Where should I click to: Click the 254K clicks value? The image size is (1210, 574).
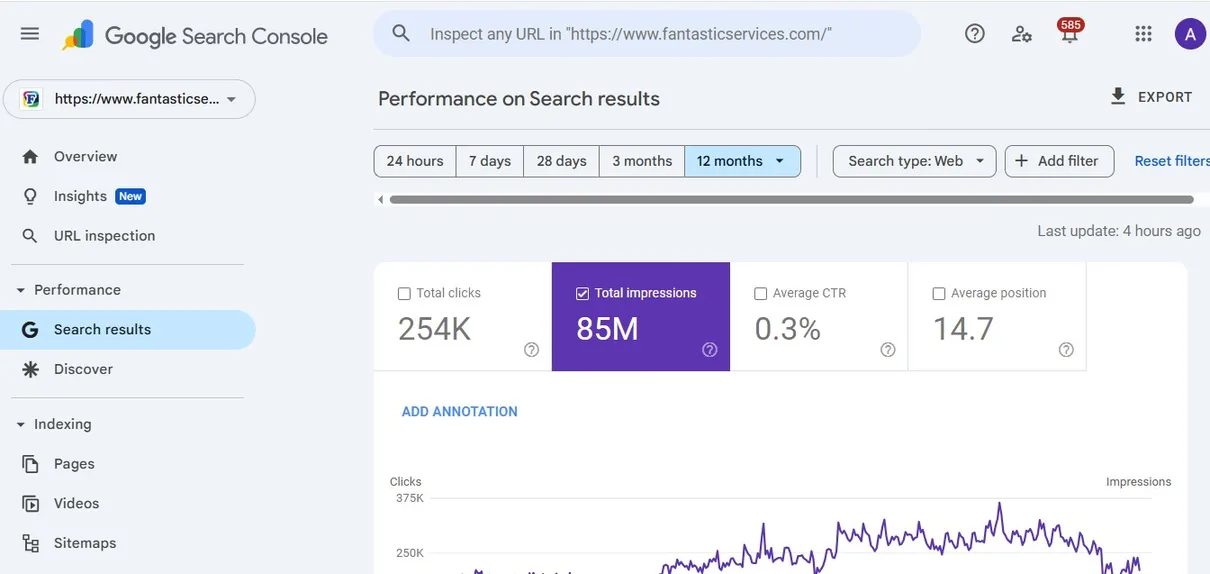pos(434,329)
